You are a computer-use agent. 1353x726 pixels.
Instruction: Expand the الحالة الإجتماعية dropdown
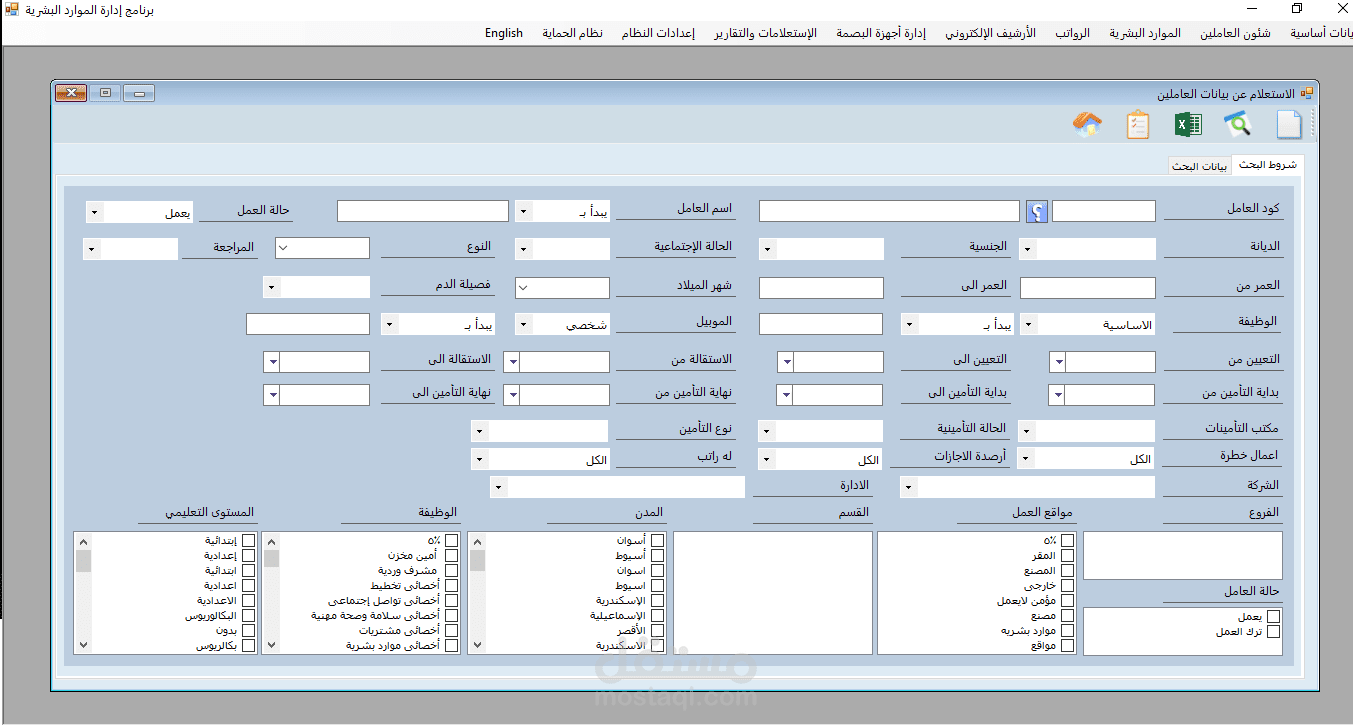523,249
